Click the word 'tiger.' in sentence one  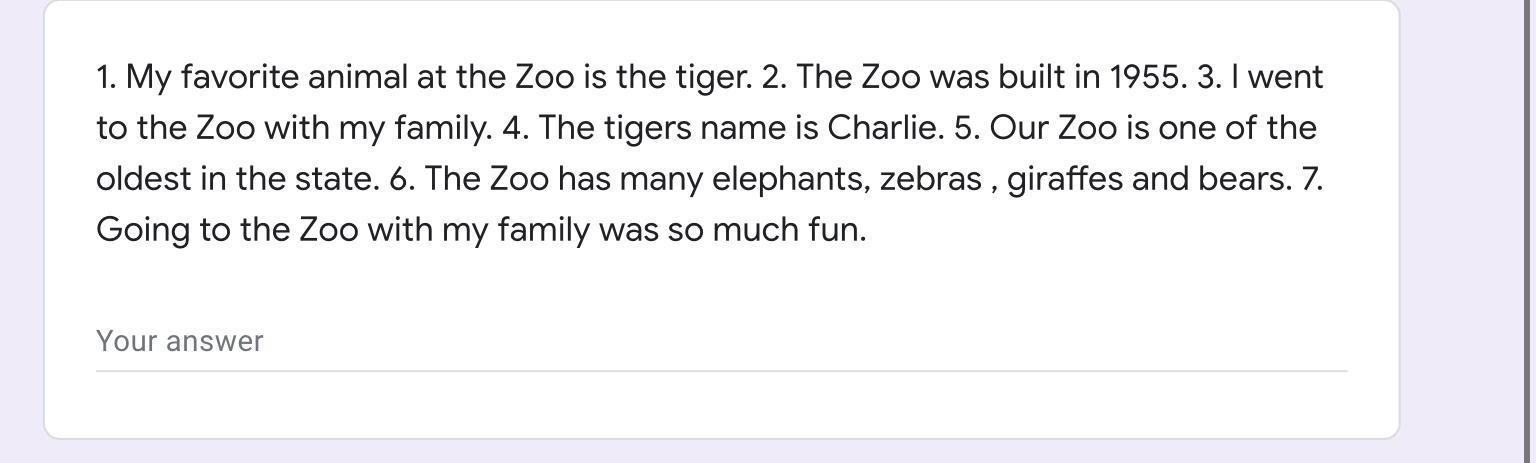tap(714, 78)
